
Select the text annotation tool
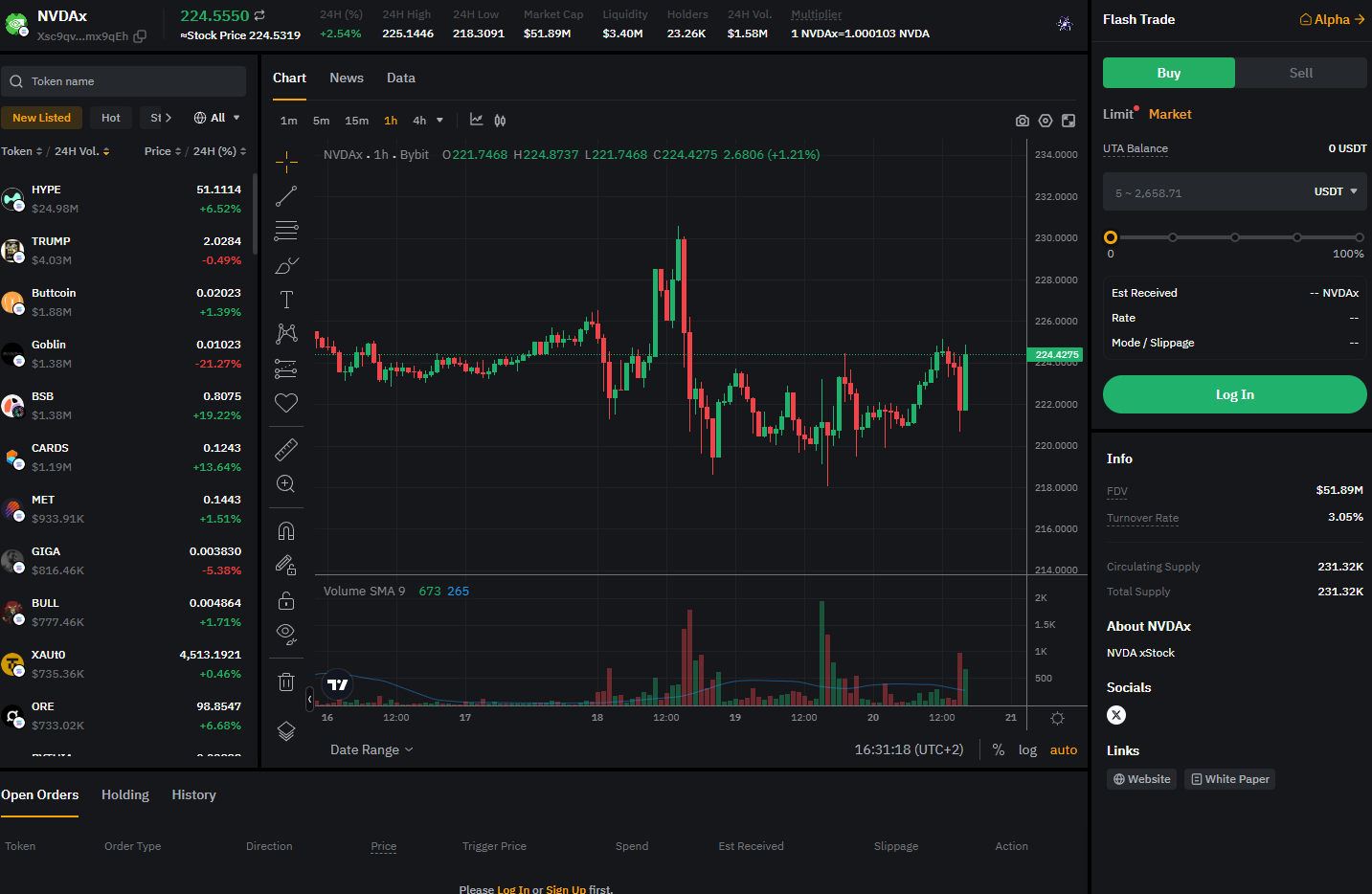[x=286, y=300]
